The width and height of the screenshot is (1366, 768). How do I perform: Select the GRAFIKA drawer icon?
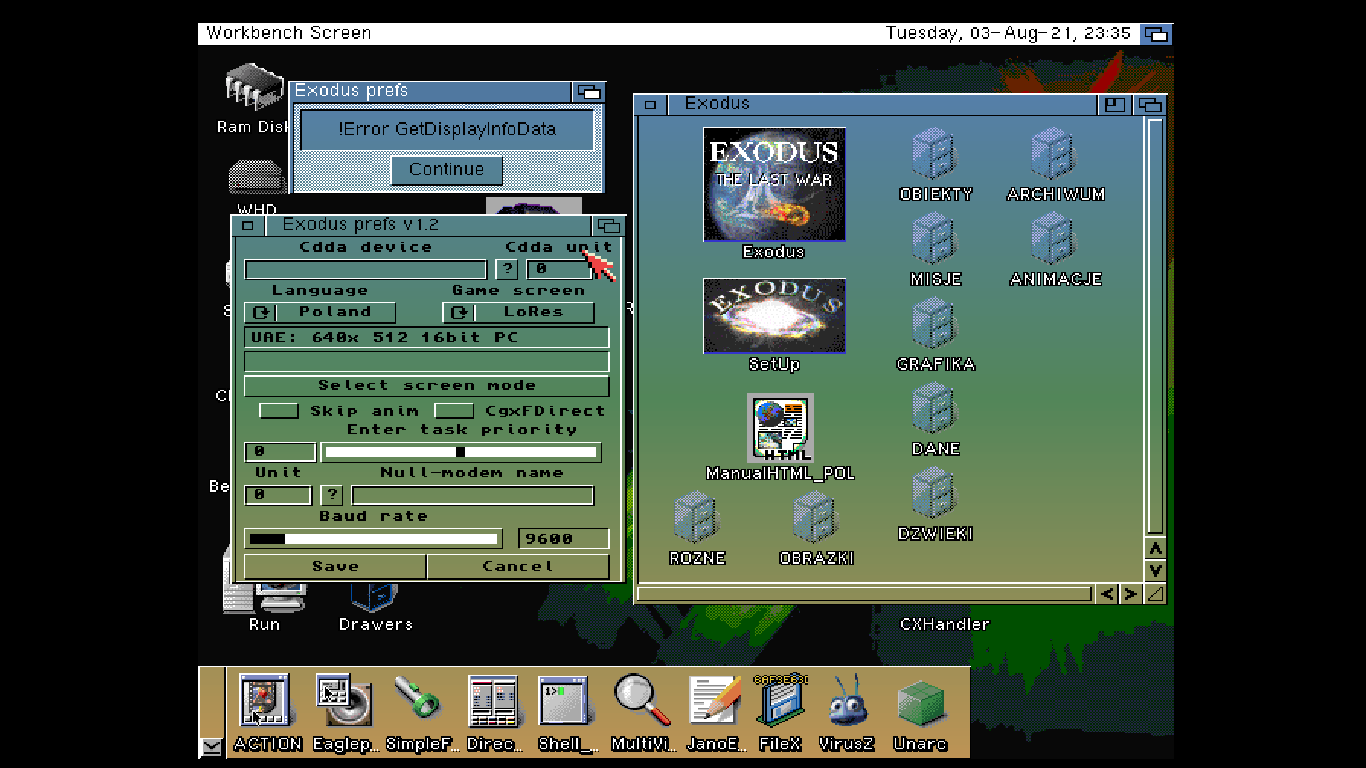point(935,324)
